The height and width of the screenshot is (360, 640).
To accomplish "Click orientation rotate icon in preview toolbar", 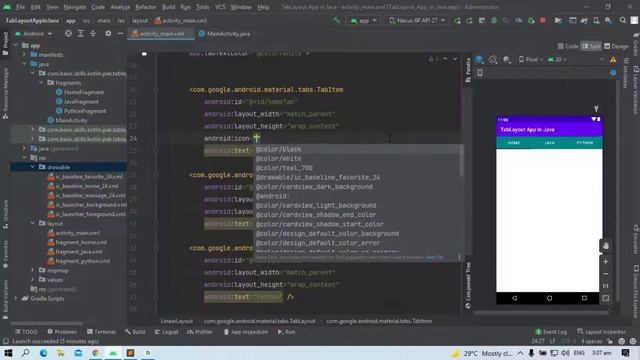I will pyautogui.click(x=493, y=60).
